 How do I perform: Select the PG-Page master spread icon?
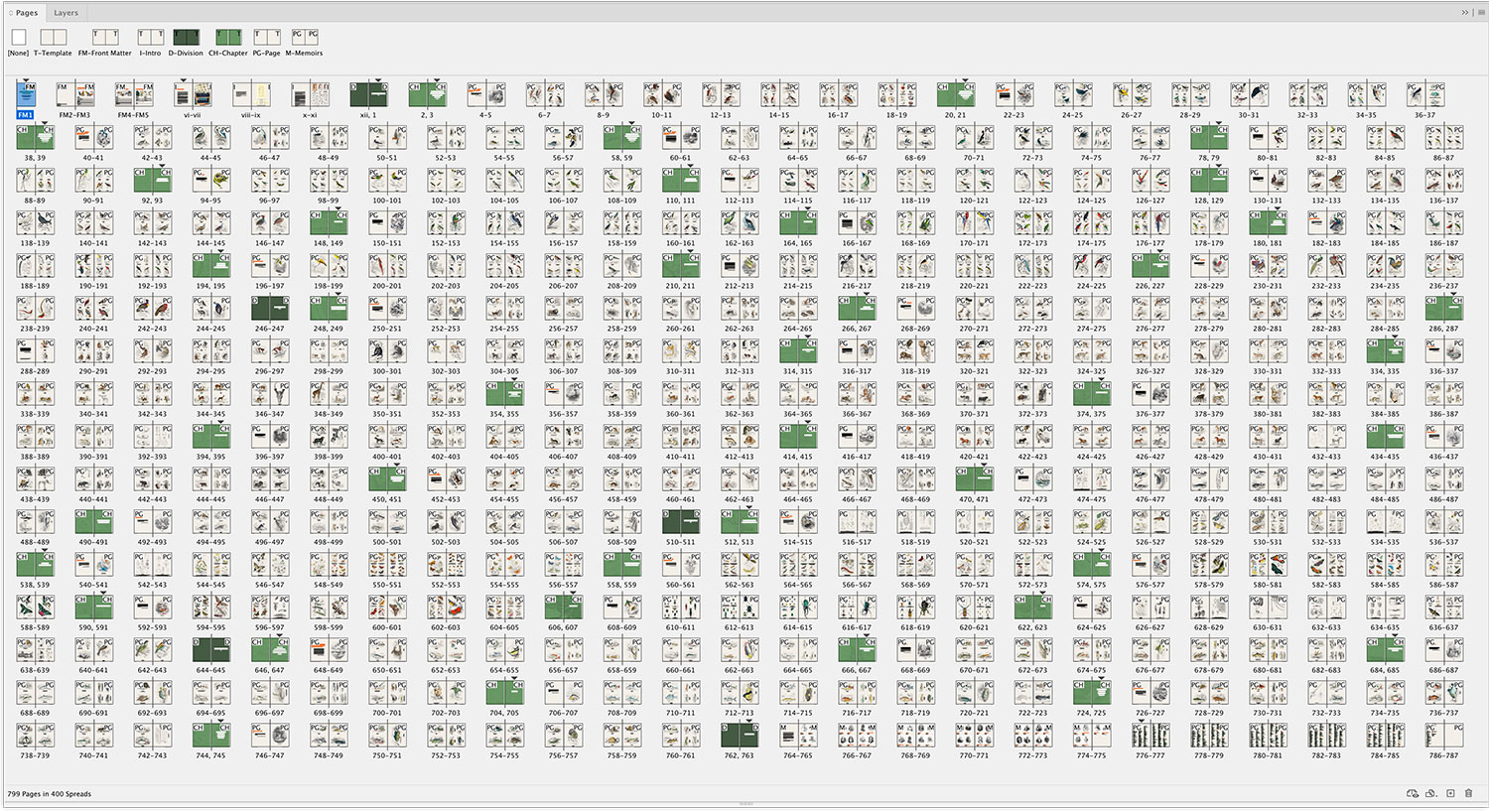click(x=266, y=38)
